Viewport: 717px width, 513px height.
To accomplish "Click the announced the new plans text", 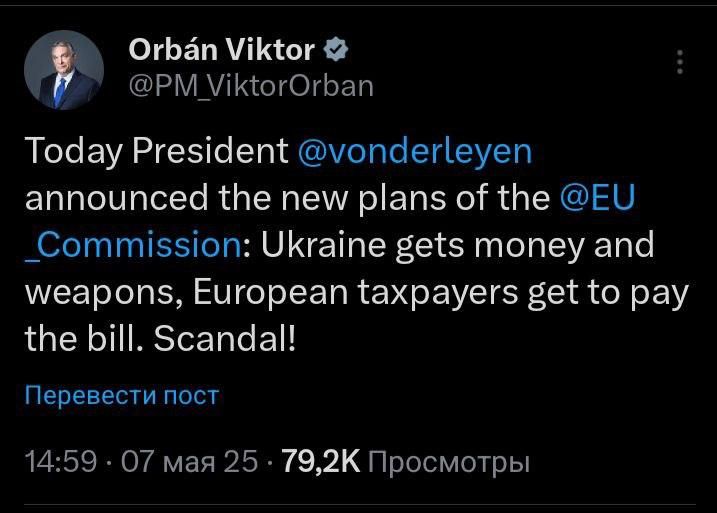I will tap(246, 197).
